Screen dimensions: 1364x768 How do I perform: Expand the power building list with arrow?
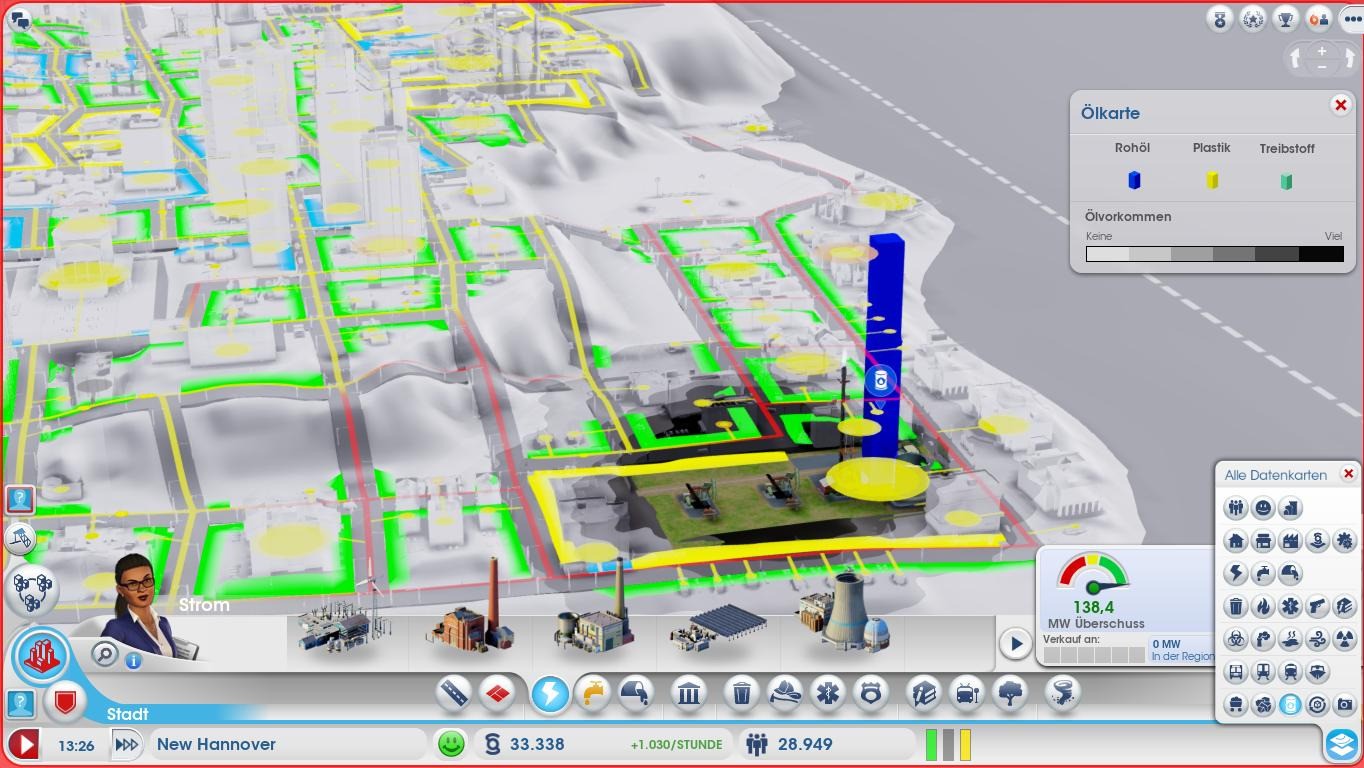pyautogui.click(x=1015, y=644)
